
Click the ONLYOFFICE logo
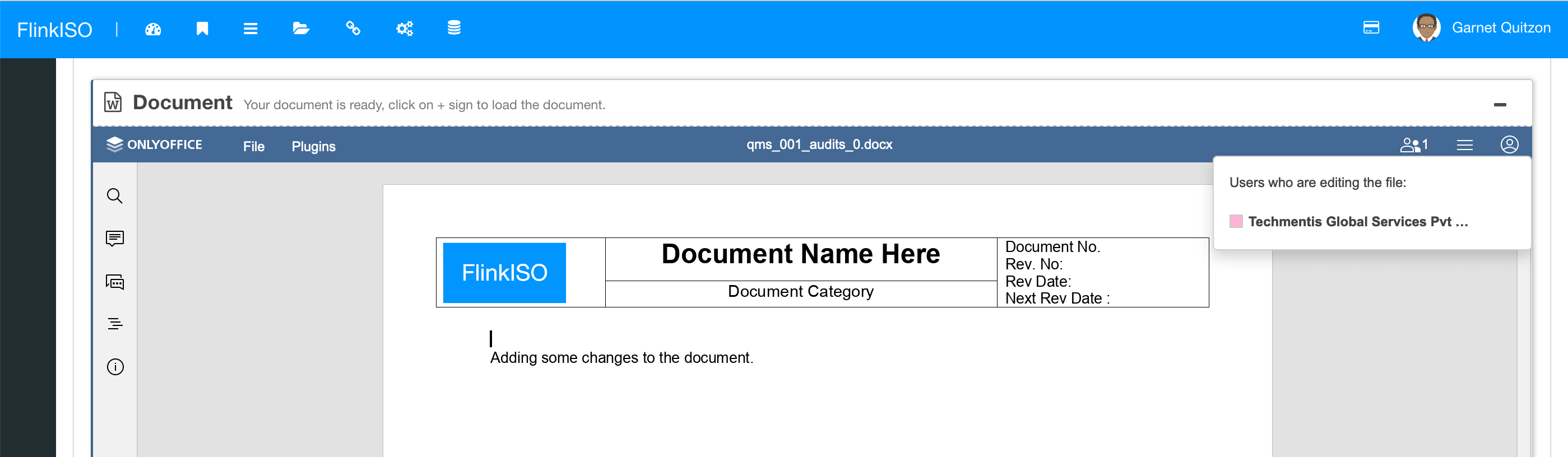pyautogui.click(x=154, y=145)
